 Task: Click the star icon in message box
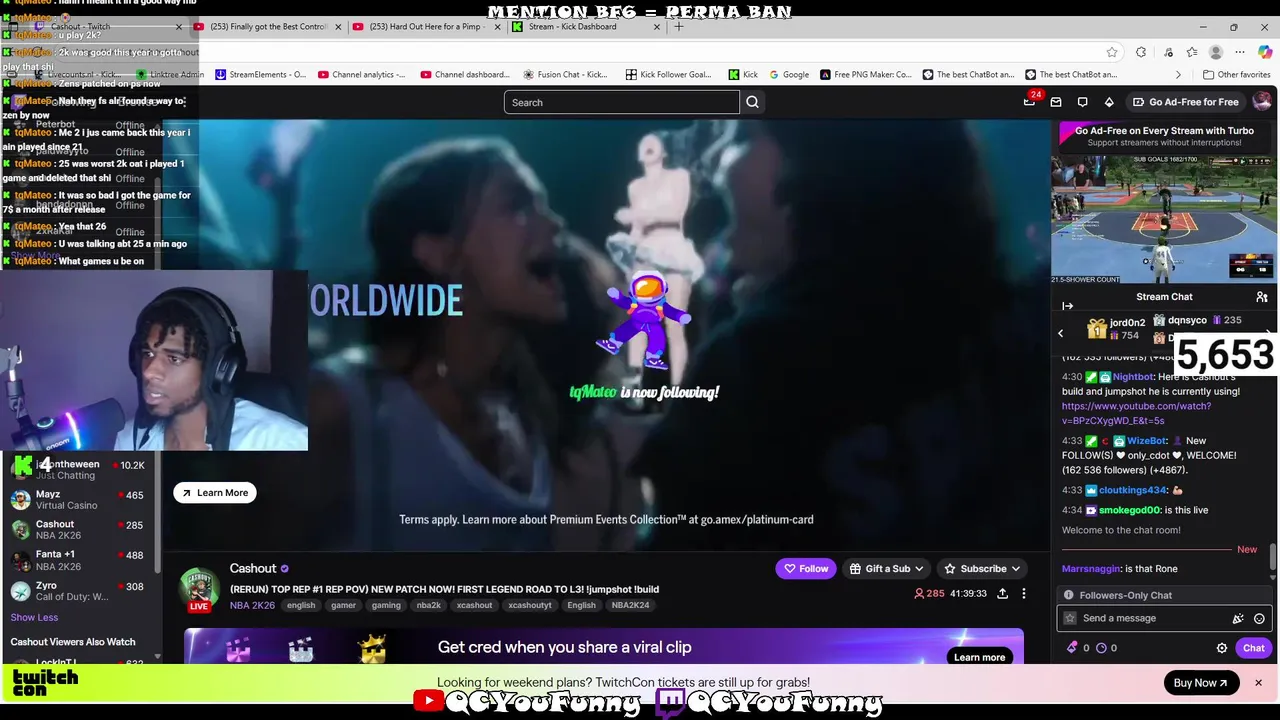(1070, 618)
